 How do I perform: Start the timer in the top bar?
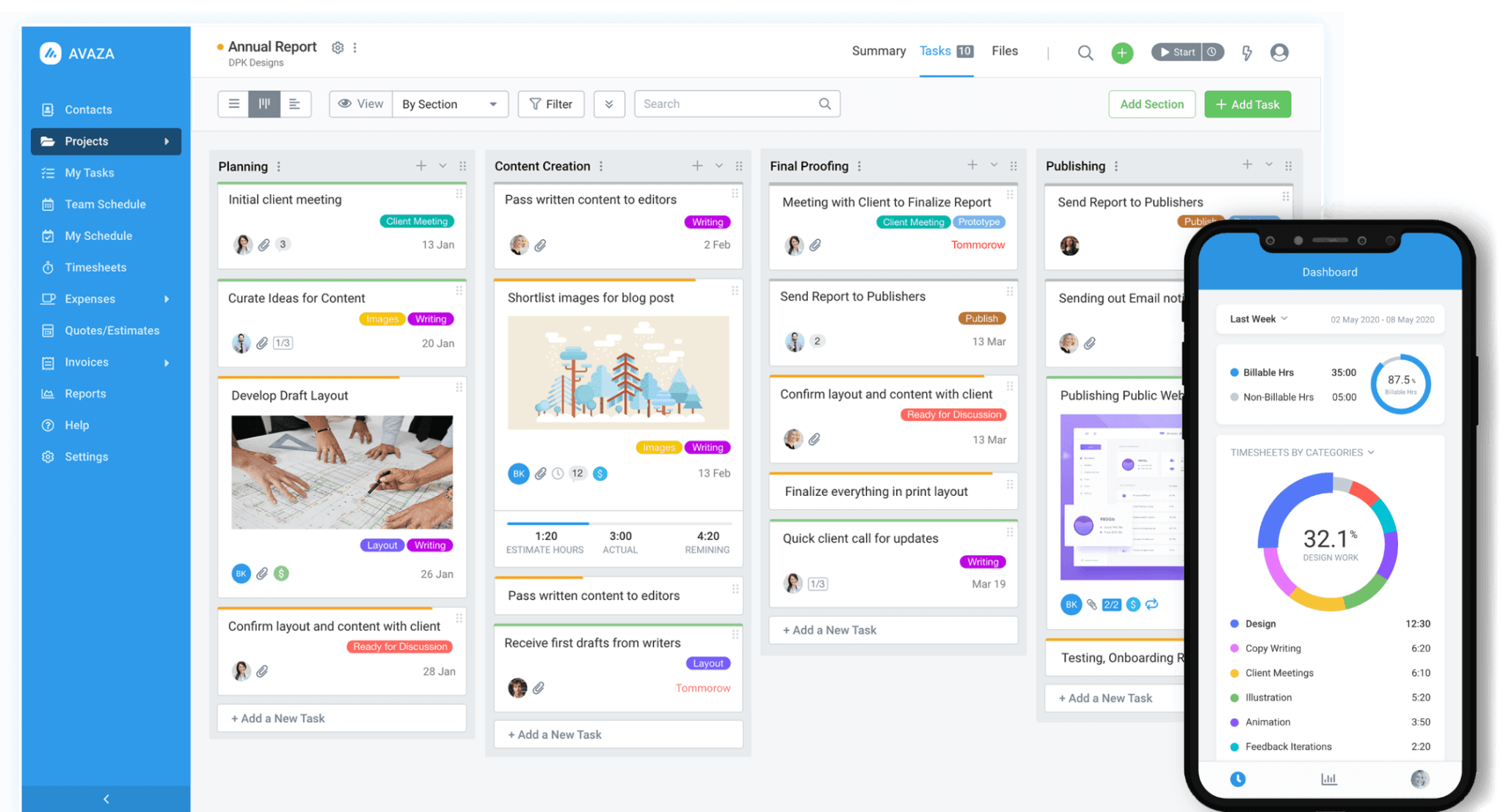1177,52
